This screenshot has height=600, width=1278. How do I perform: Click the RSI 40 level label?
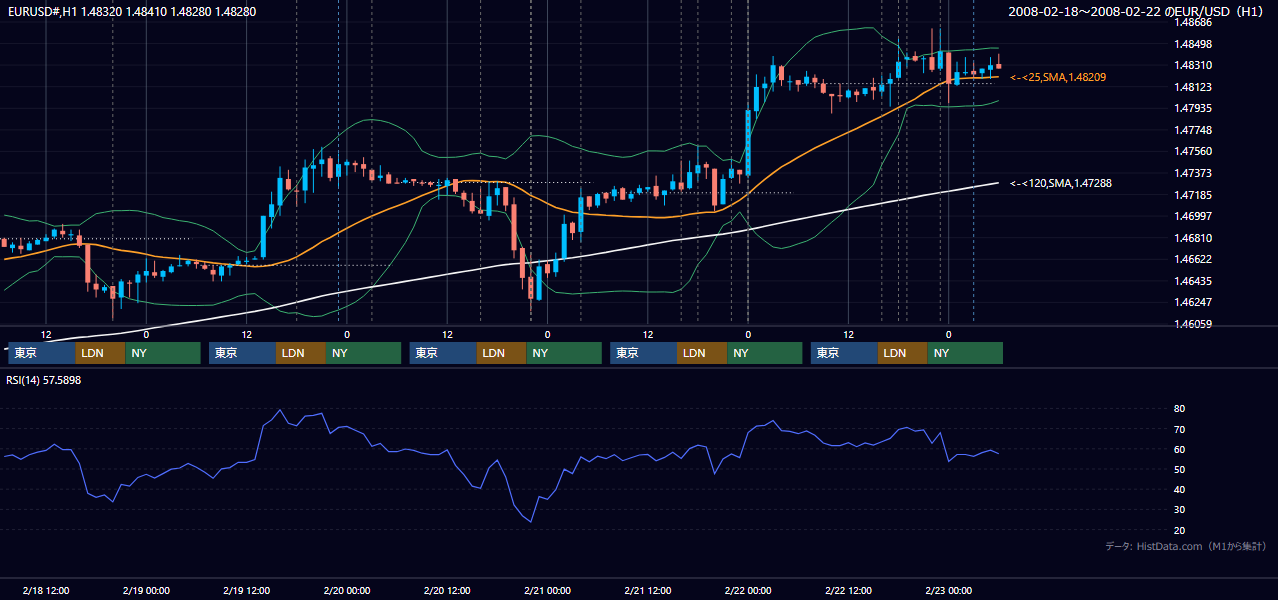pyautogui.click(x=1179, y=489)
